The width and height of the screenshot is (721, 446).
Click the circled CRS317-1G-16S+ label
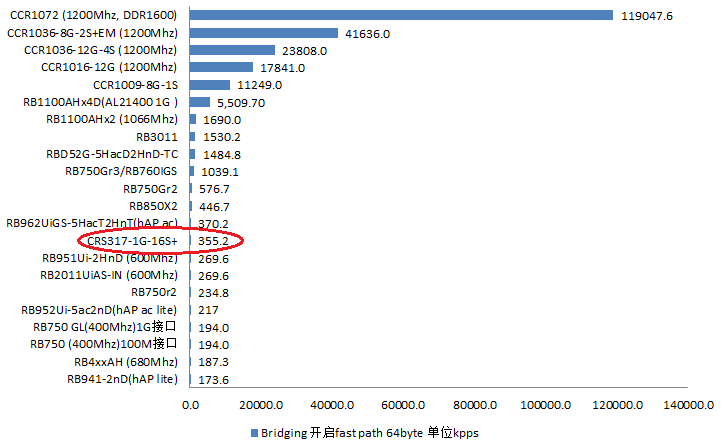(x=131, y=241)
